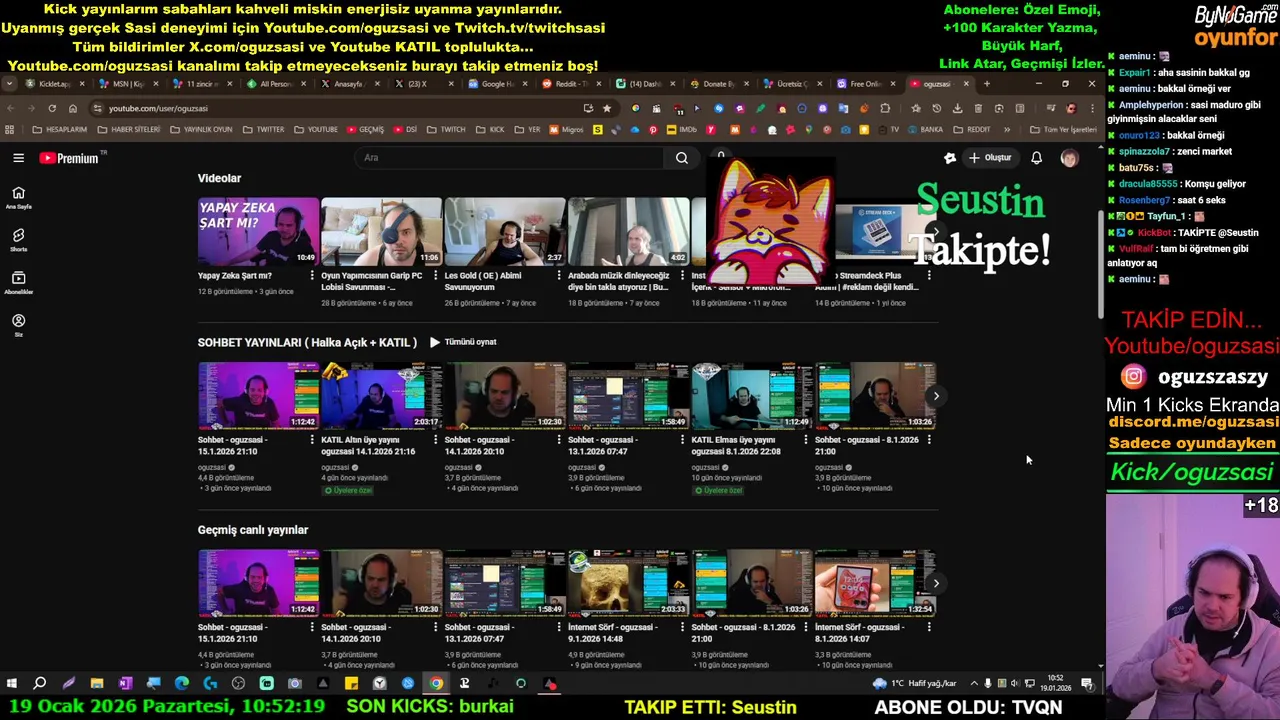Click the Chrome home button

[73, 108]
